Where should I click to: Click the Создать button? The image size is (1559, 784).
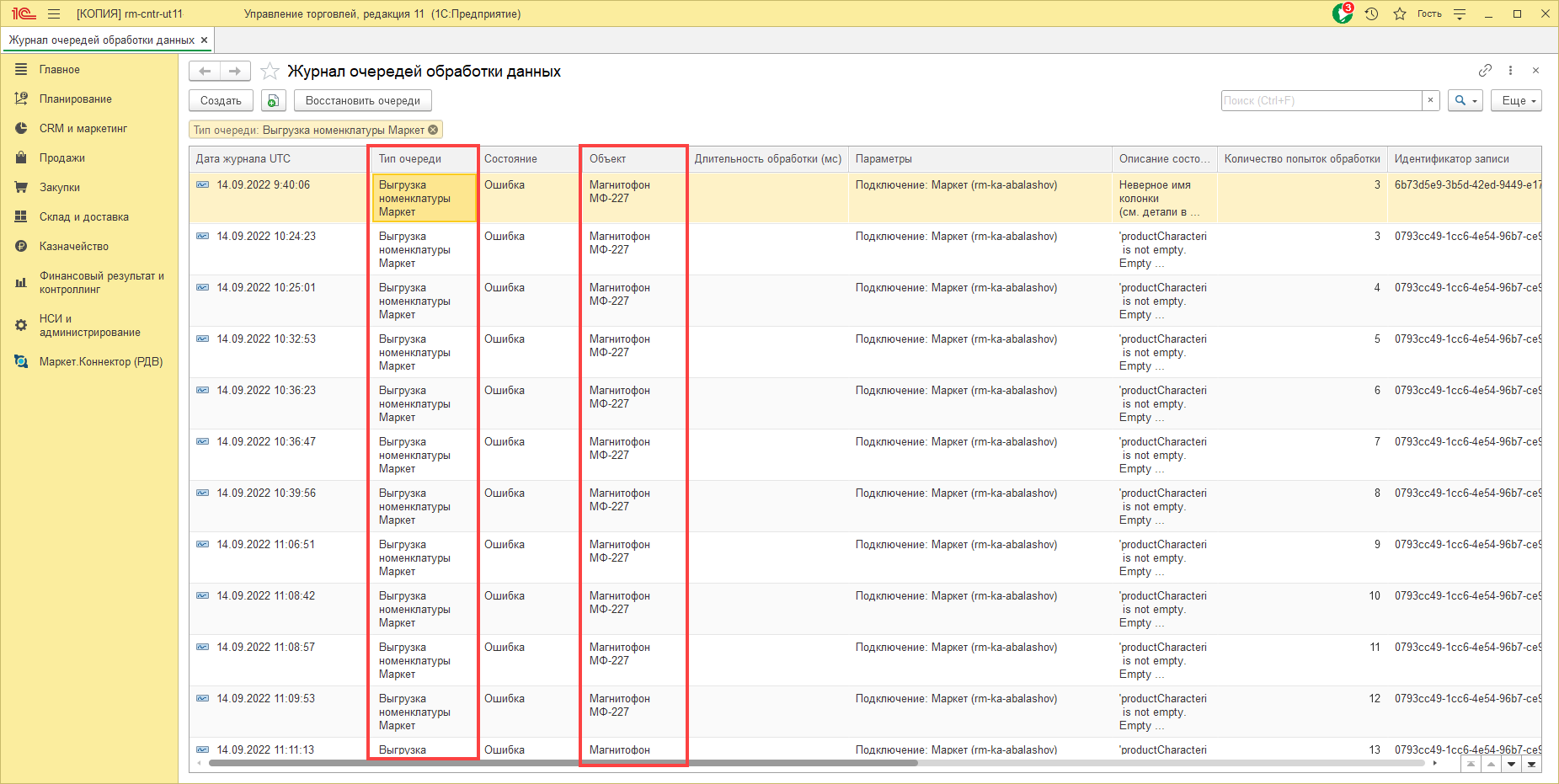point(221,101)
